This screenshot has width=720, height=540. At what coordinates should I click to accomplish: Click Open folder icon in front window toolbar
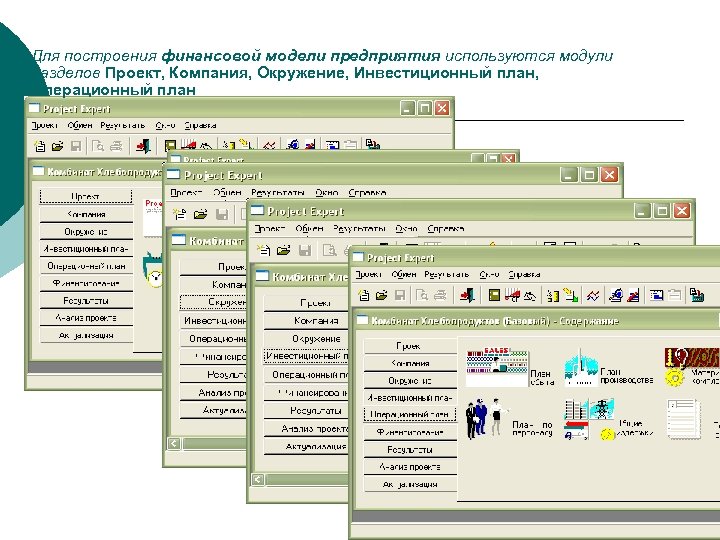[x=382, y=295]
